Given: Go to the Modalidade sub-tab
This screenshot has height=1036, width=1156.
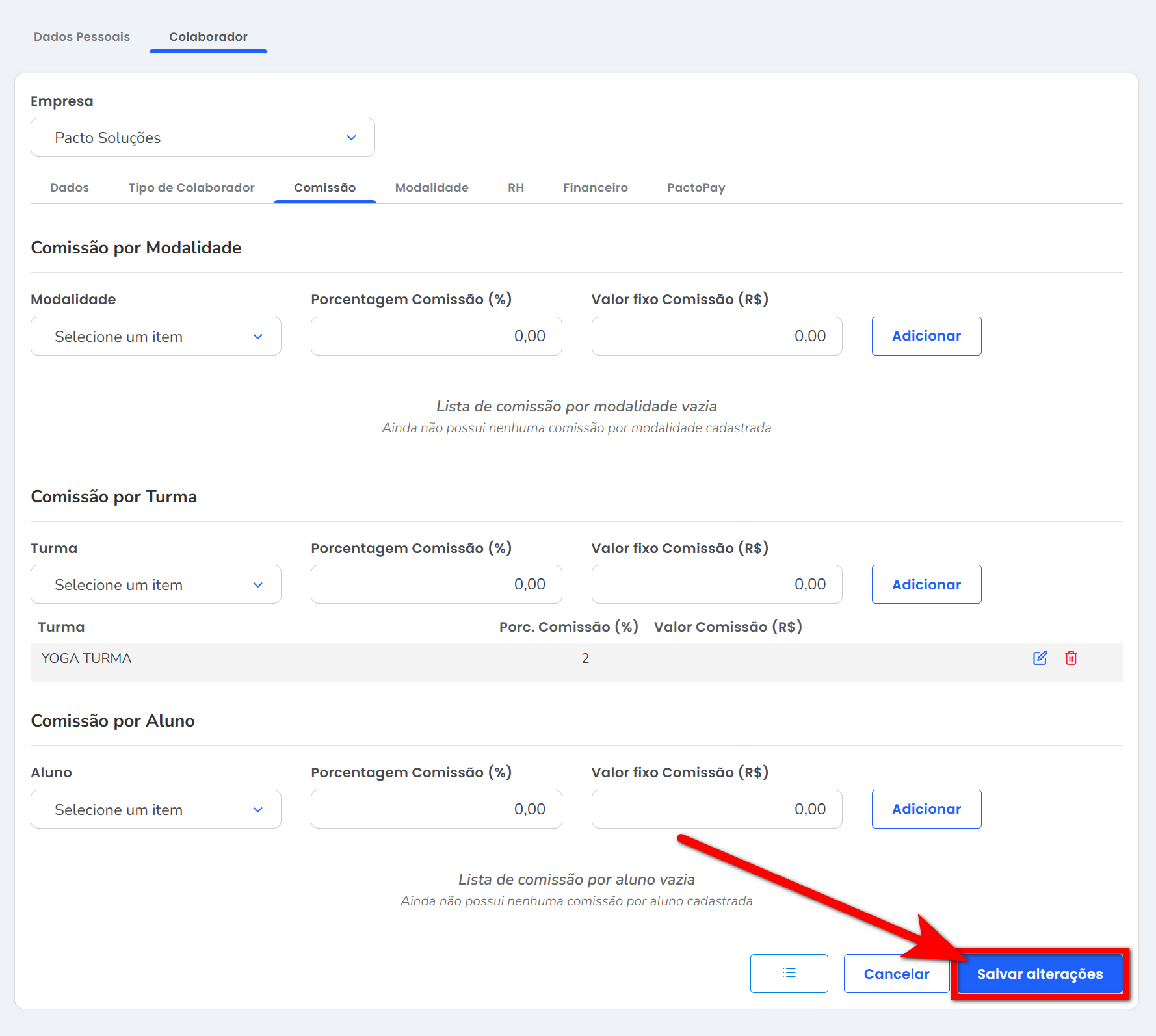Looking at the screenshot, I should tap(432, 188).
